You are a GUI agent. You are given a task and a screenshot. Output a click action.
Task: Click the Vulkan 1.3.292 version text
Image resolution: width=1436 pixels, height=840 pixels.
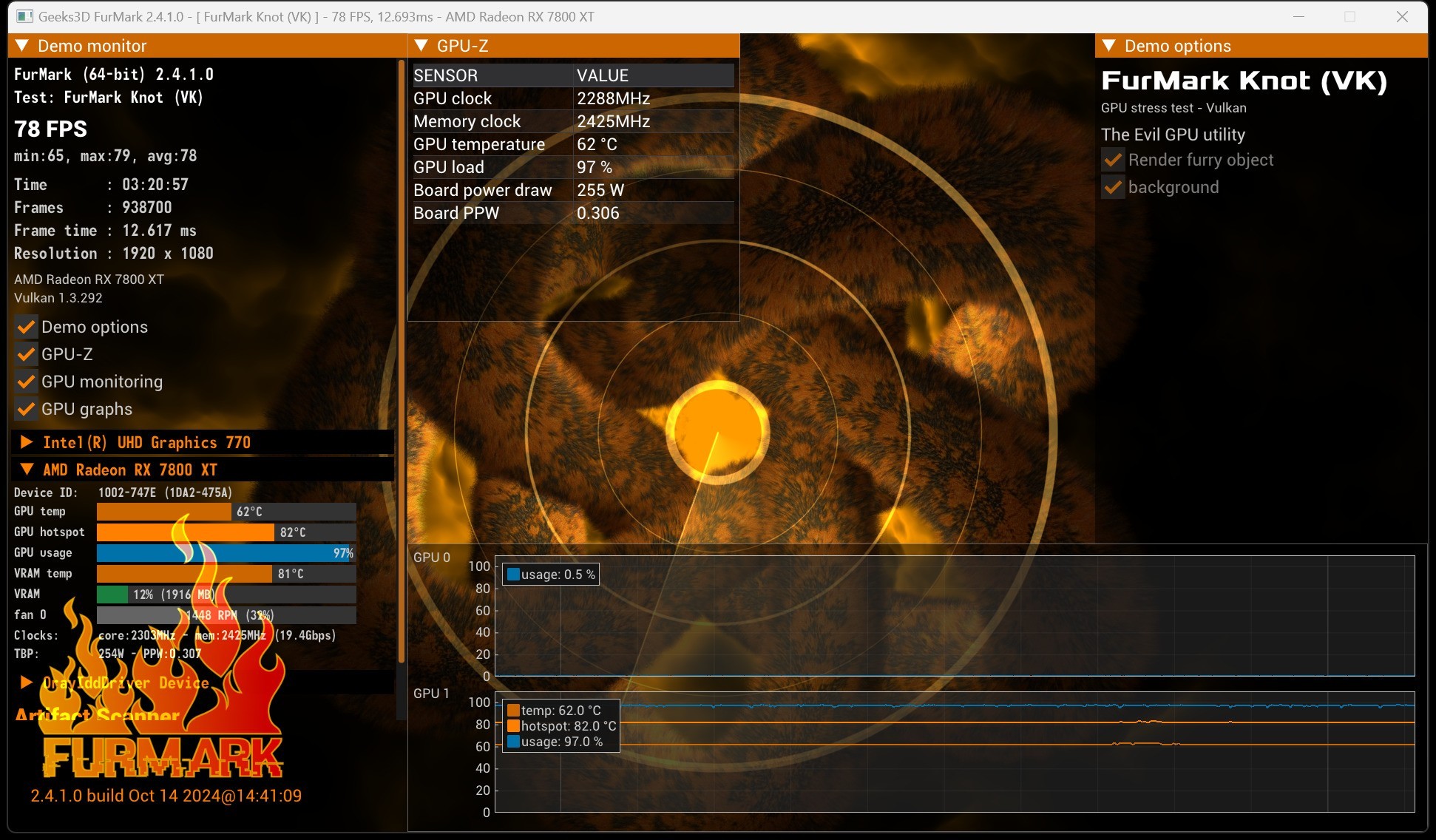tap(58, 298)
